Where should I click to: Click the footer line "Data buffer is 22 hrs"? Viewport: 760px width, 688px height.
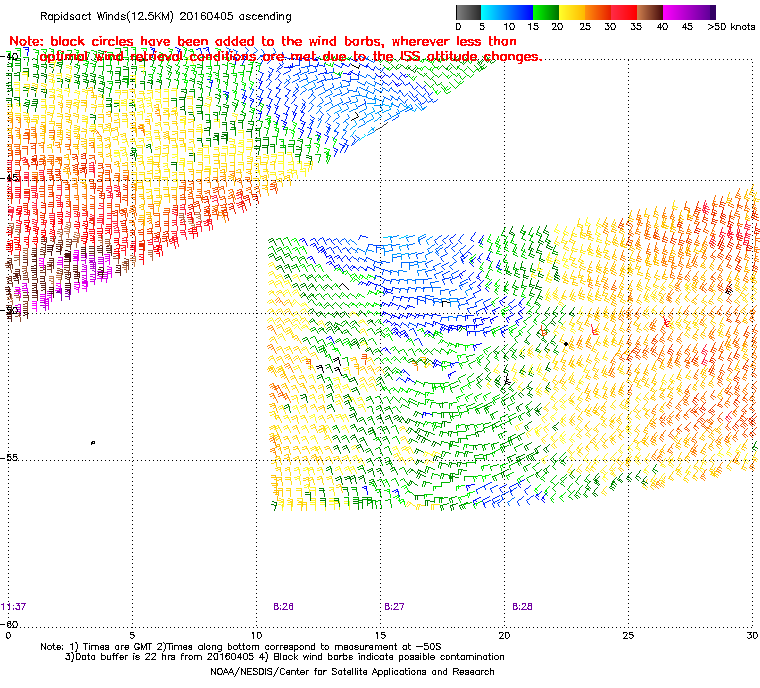tap(285, 657)
